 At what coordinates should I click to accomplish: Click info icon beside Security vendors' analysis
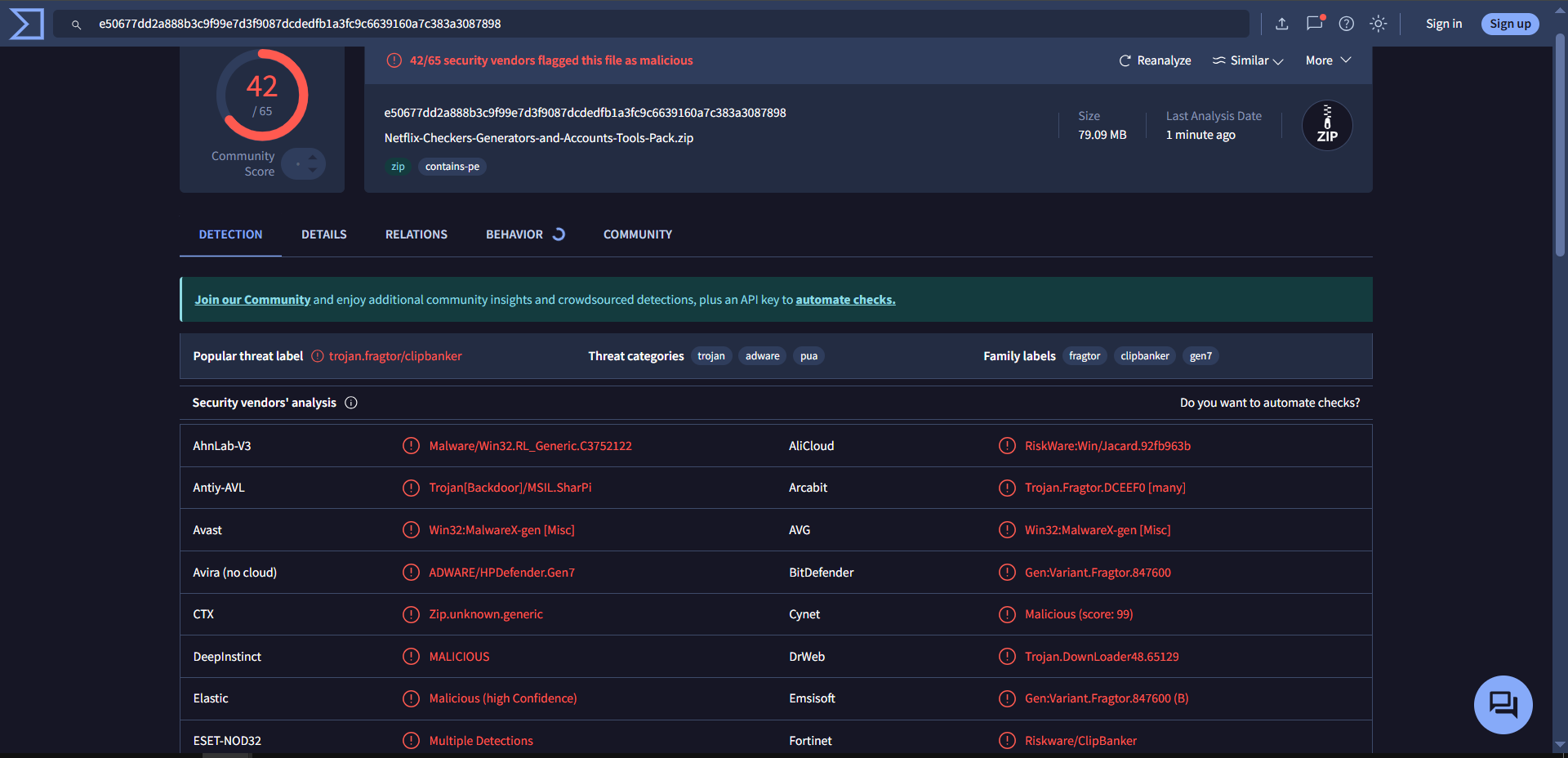point(351,403)
